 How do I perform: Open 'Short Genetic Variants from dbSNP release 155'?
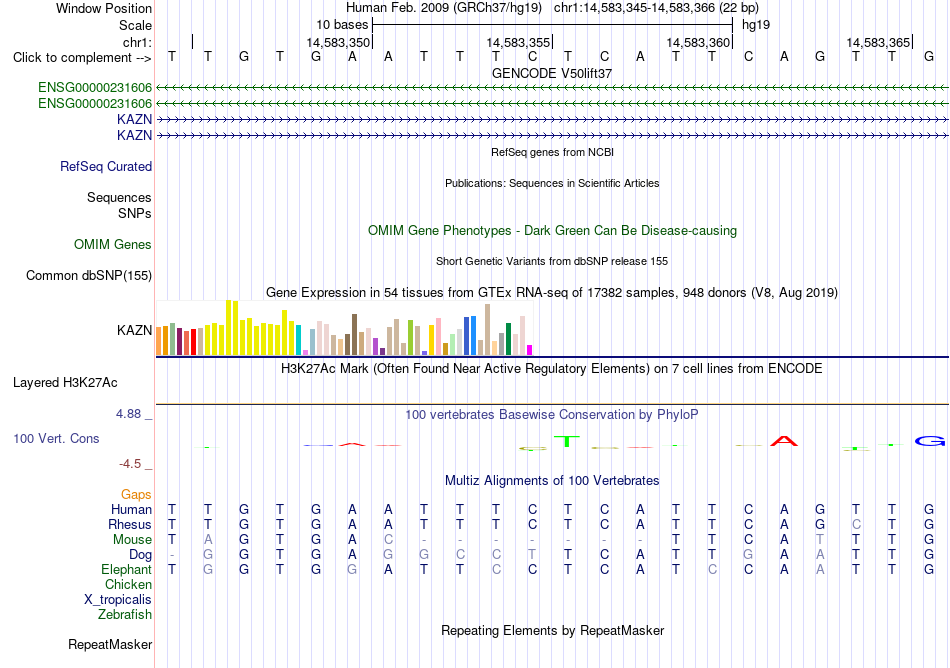[552, 262]
